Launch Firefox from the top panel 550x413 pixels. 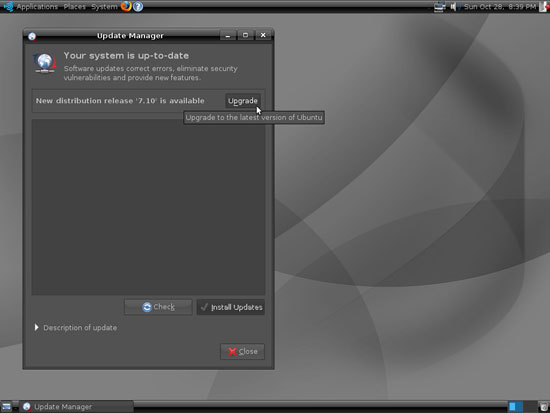126,6
